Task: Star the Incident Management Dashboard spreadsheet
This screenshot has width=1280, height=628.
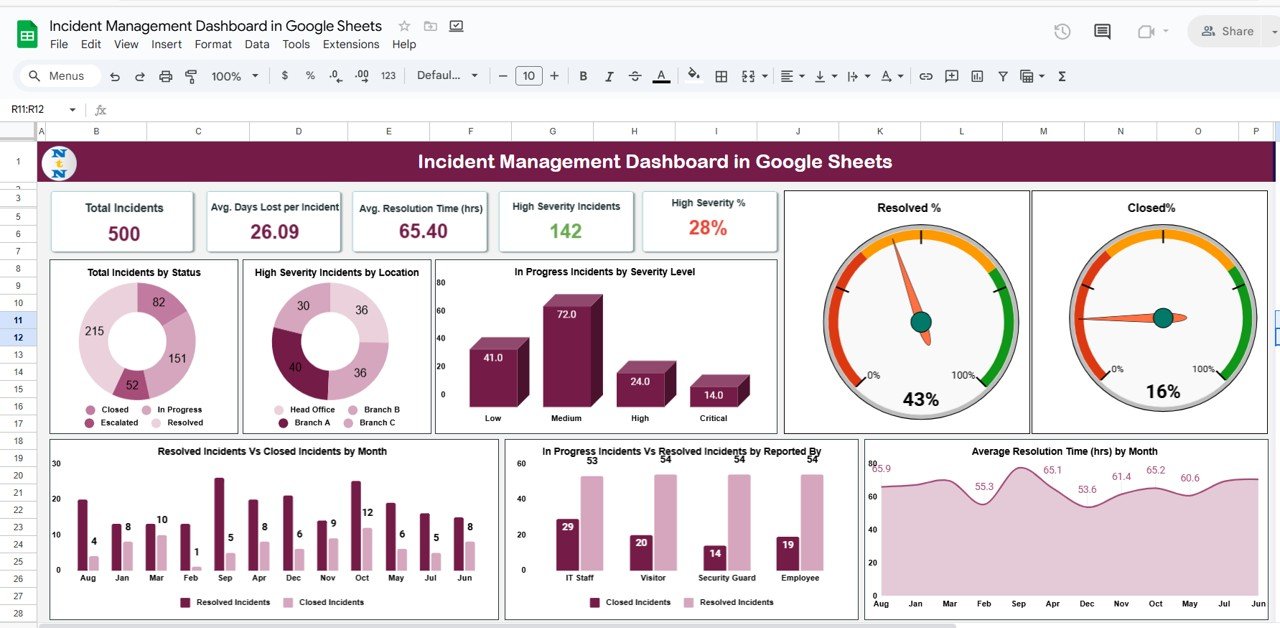Action: 403,25
